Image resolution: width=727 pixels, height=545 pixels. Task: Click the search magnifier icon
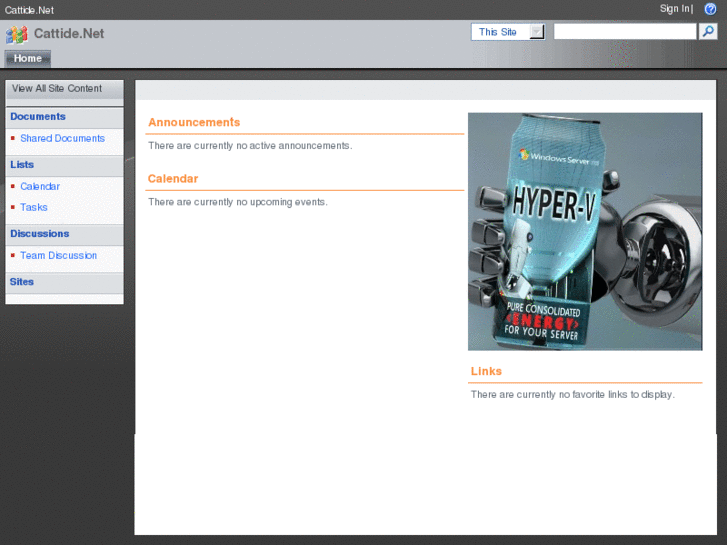coord(708,32)
